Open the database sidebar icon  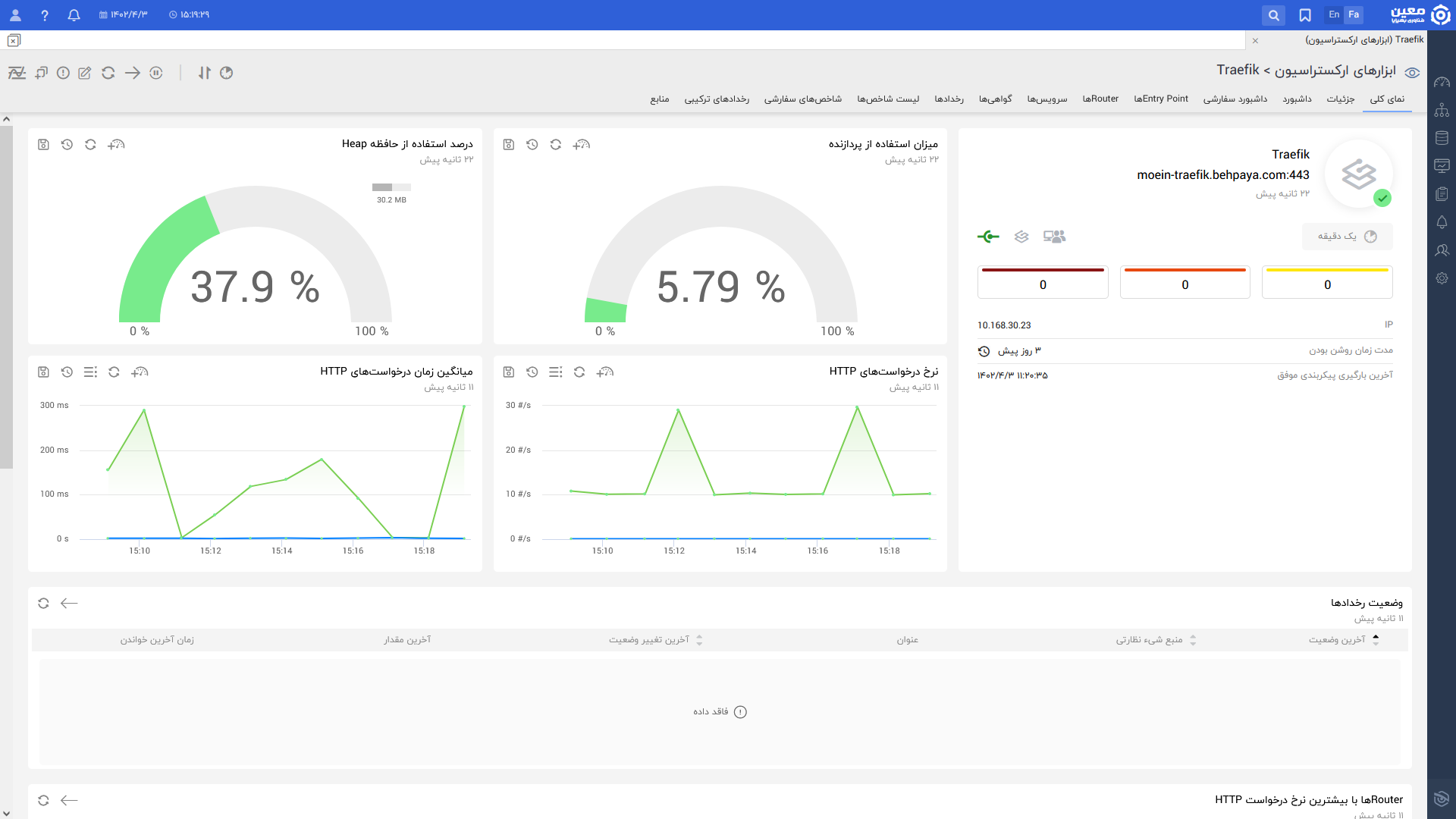tap(1442, 138)
